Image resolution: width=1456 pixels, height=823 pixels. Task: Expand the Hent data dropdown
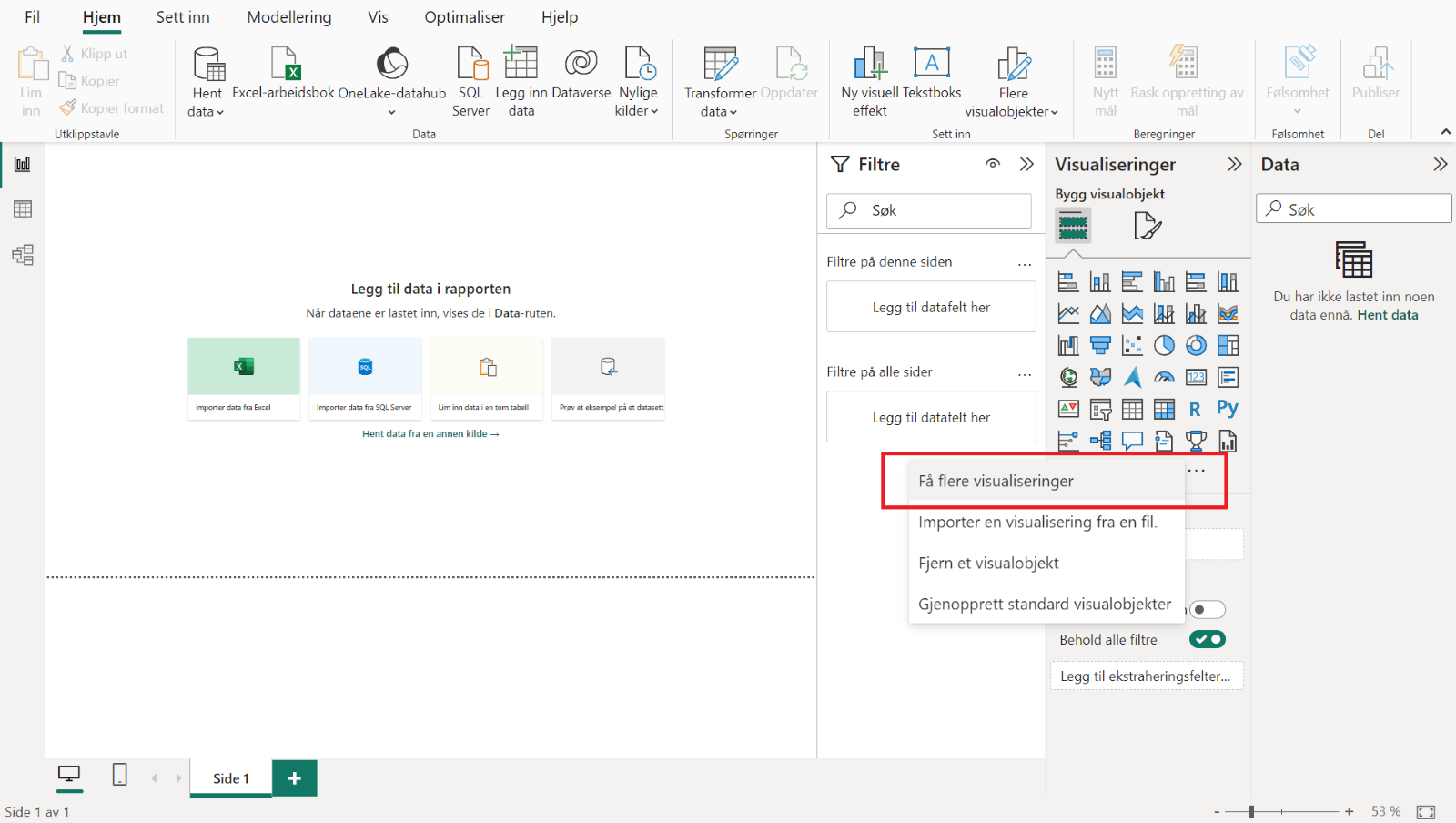206,111
